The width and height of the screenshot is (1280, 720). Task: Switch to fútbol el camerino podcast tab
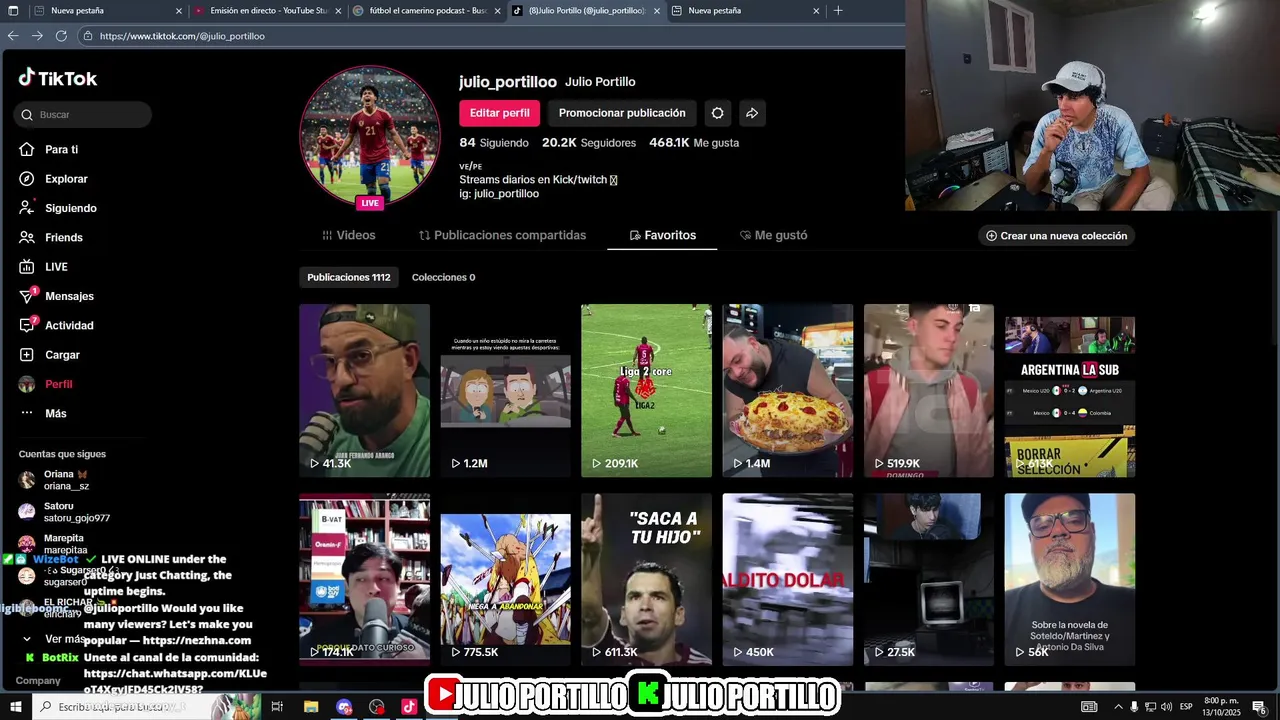click(428, 11)
